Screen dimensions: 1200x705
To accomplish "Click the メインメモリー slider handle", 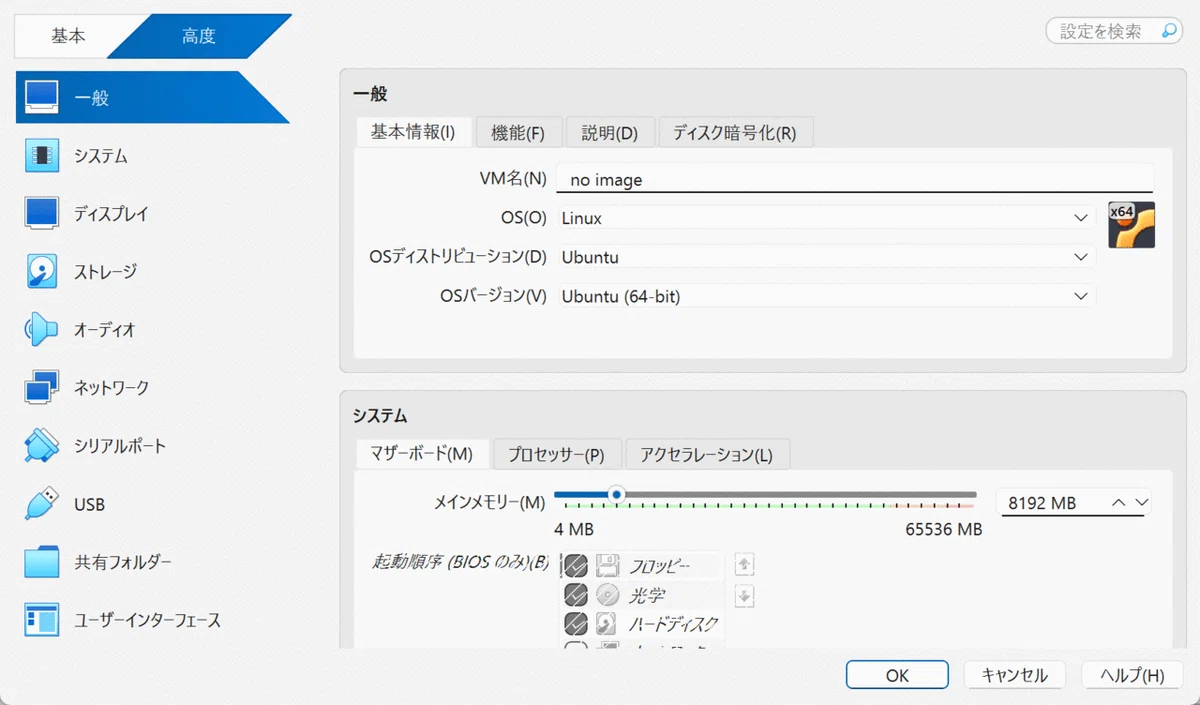I will coord(617,494).
